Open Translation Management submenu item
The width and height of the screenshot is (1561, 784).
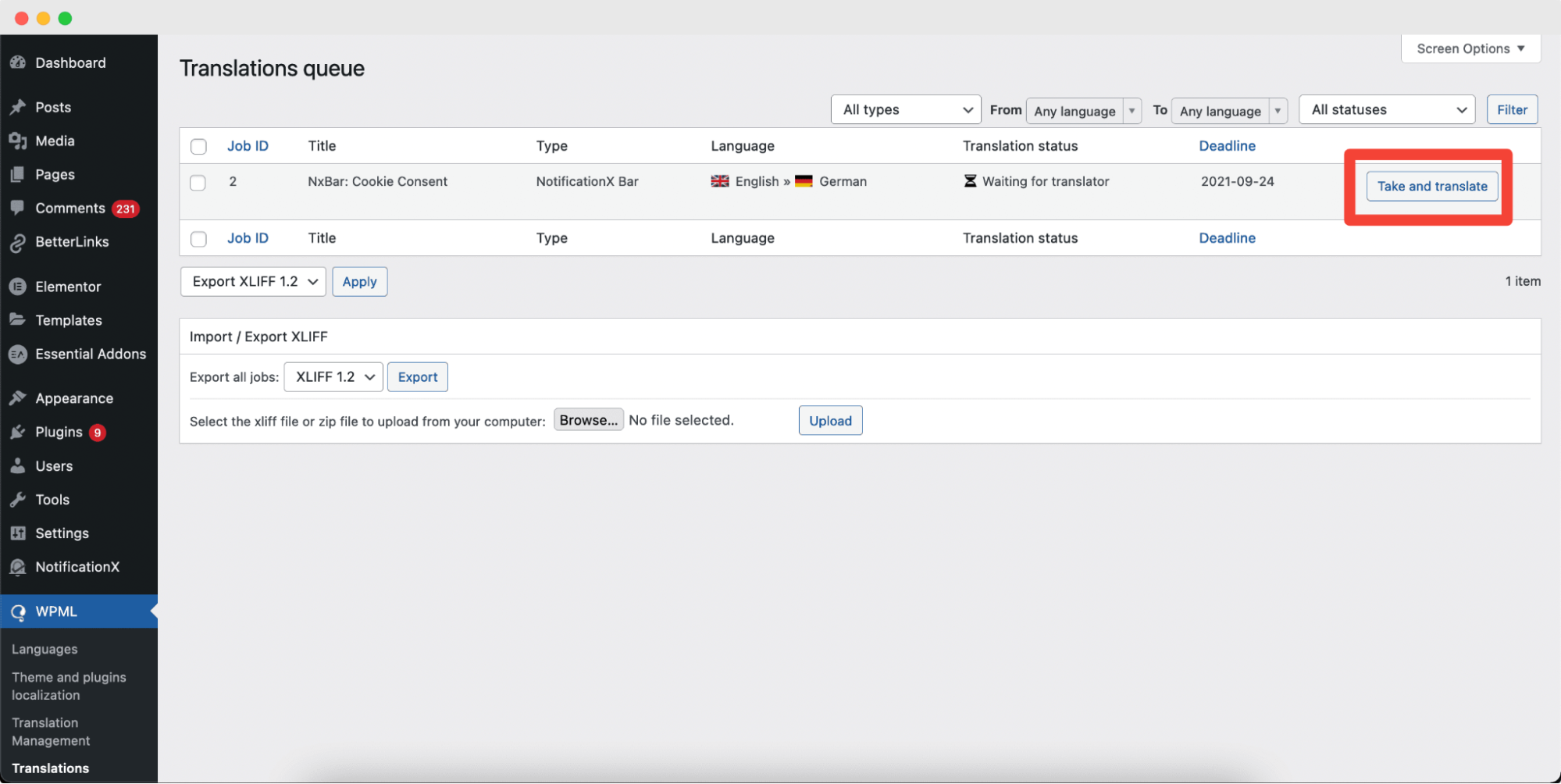(51, 732)
